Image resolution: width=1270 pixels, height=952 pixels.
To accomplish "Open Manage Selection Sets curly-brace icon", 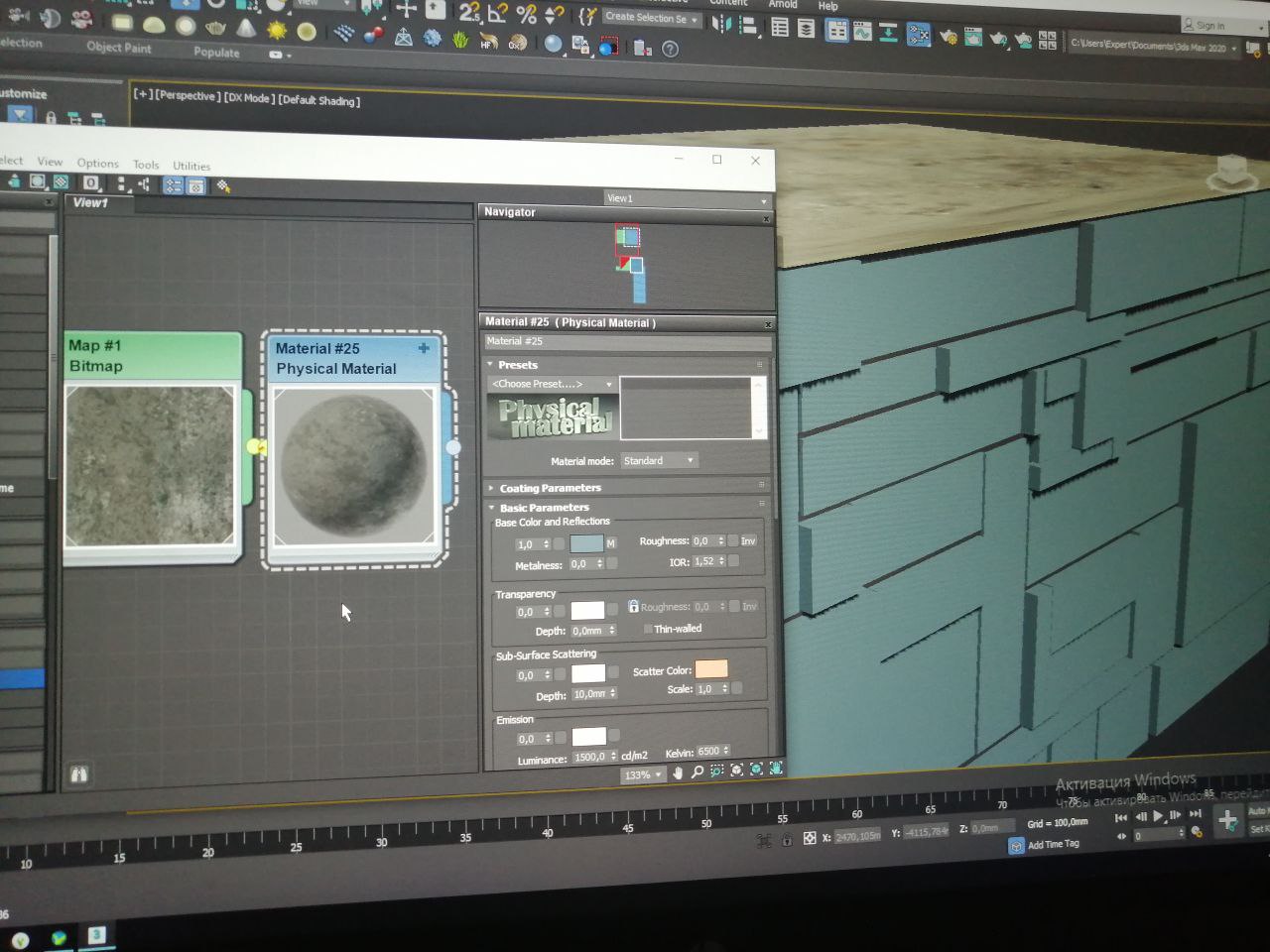I will tap(587, 16).
